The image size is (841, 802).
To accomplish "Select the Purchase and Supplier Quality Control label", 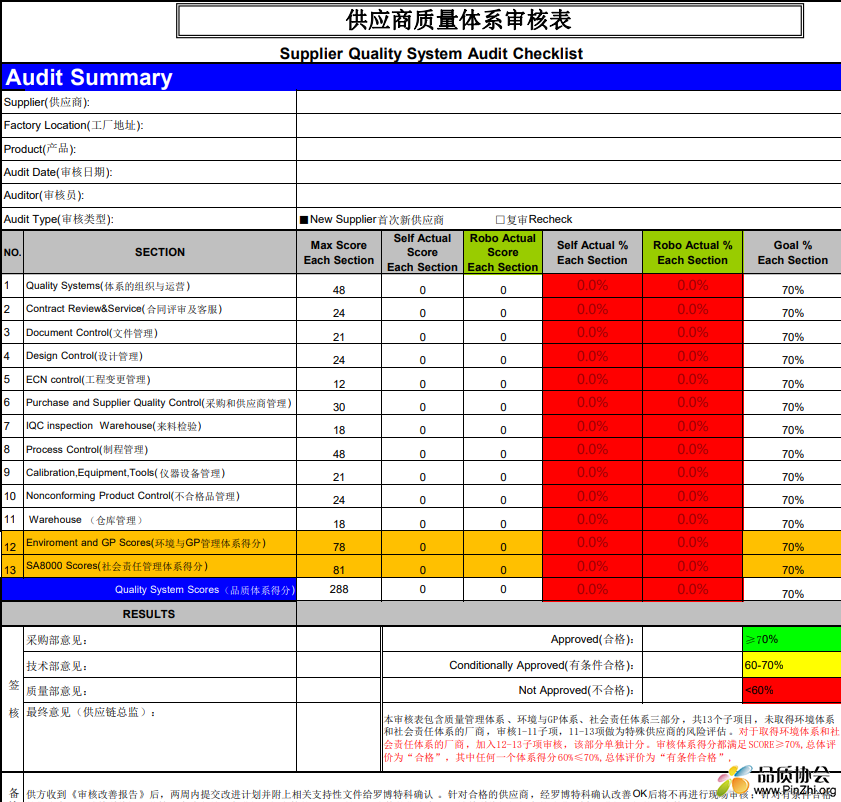I will (159, 402).
